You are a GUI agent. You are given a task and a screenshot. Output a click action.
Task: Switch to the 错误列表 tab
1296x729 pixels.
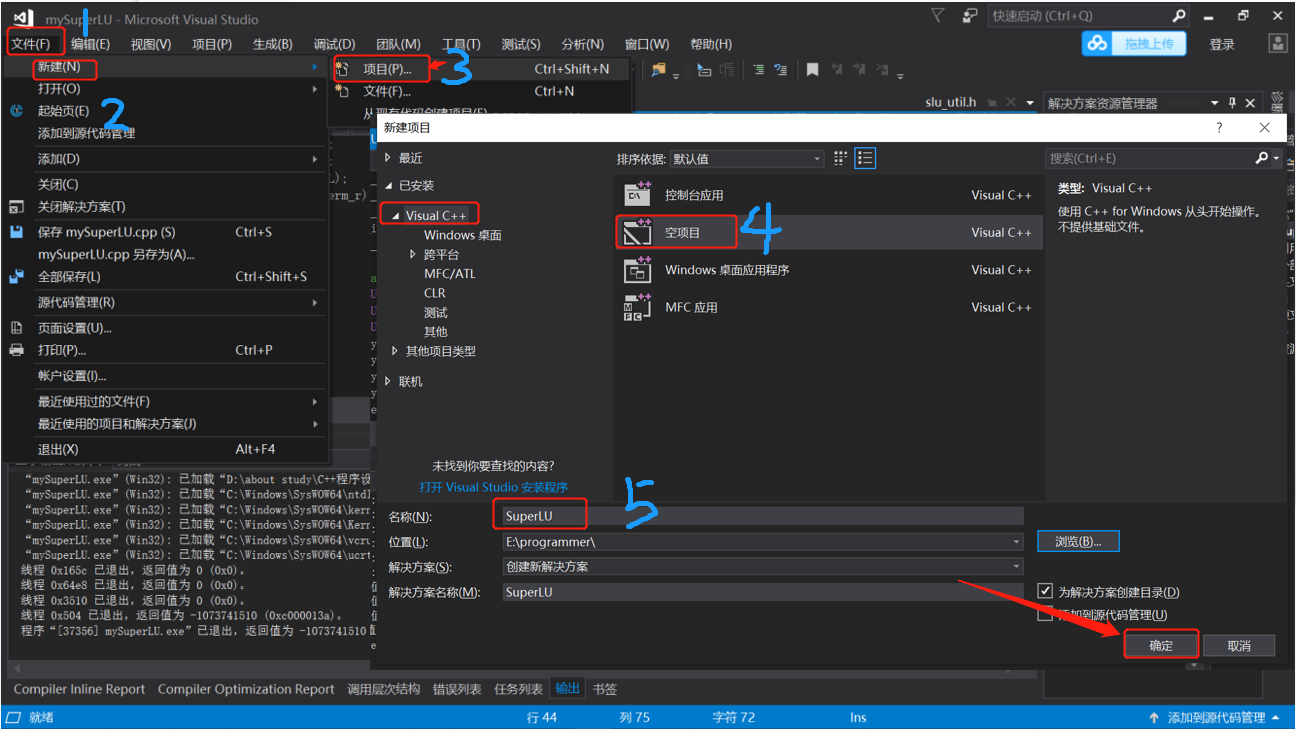[x=457, y=689]
